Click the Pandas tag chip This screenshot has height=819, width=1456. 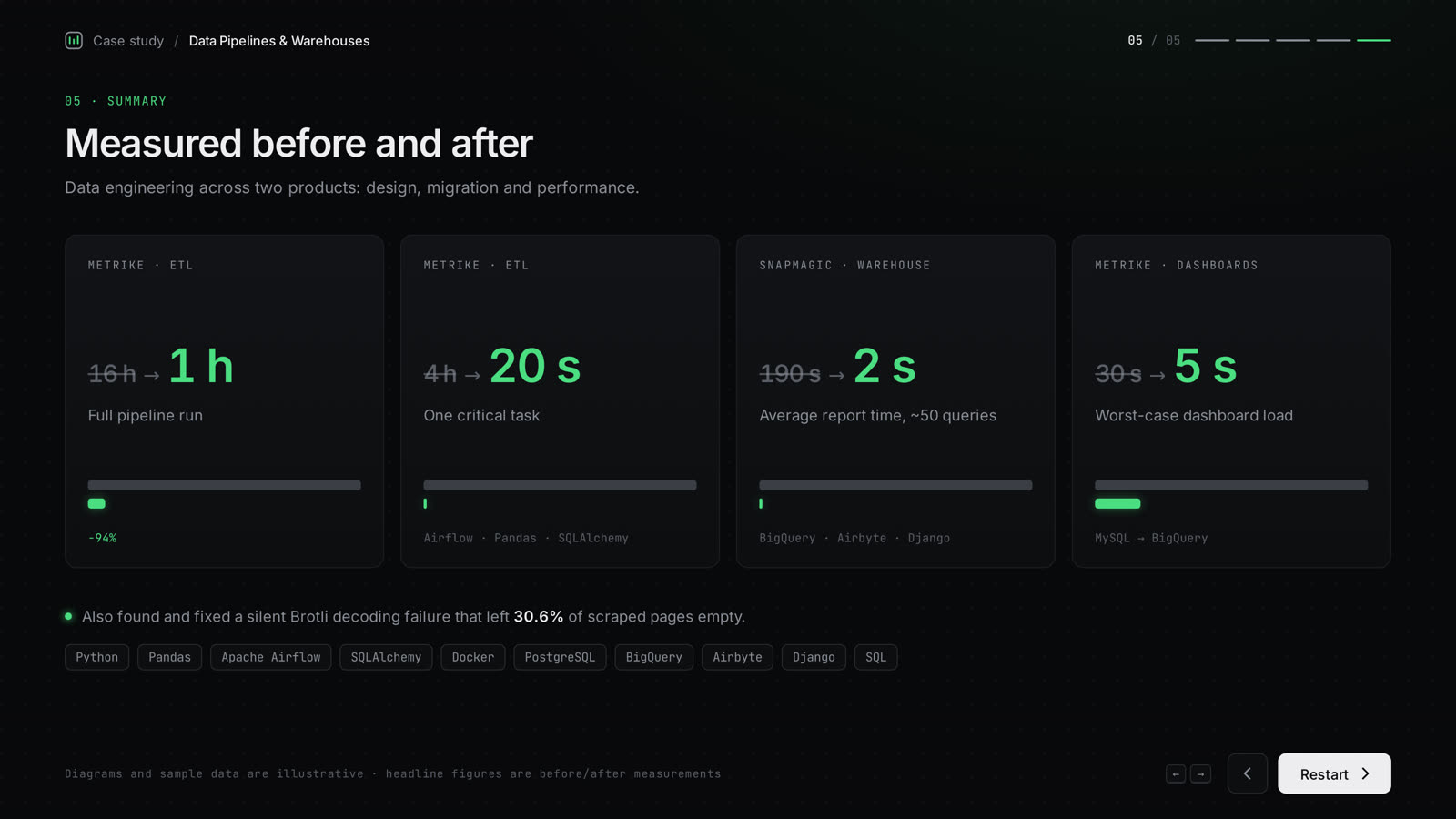[x=170, y=657]
